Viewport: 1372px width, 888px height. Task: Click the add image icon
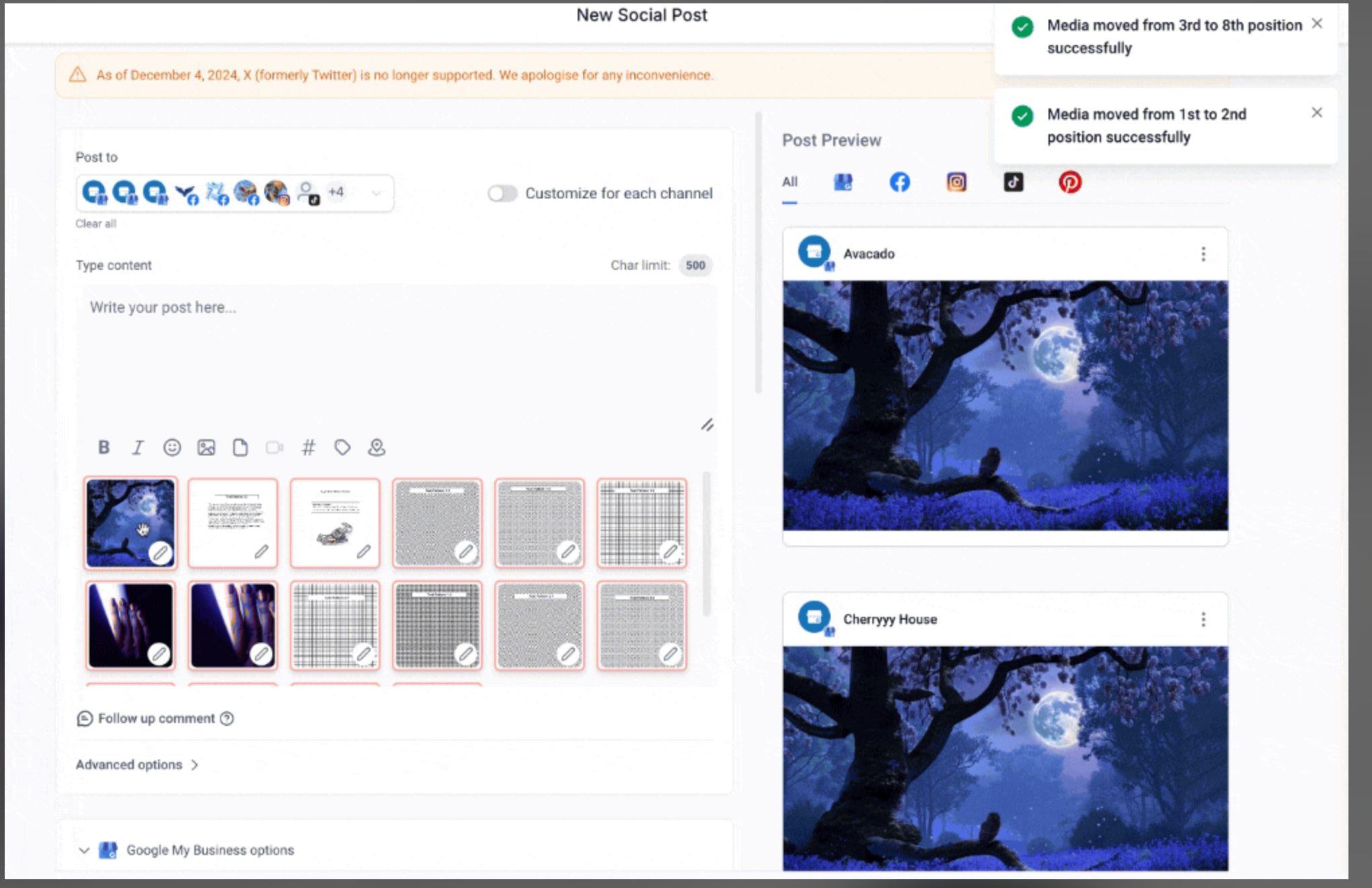coord(206,447)
